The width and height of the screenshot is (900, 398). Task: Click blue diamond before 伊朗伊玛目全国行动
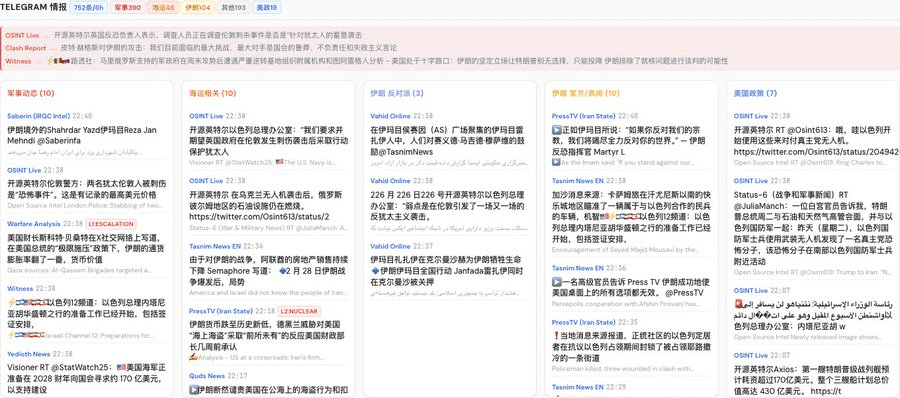pyautogui.click(x=375, y=271)
